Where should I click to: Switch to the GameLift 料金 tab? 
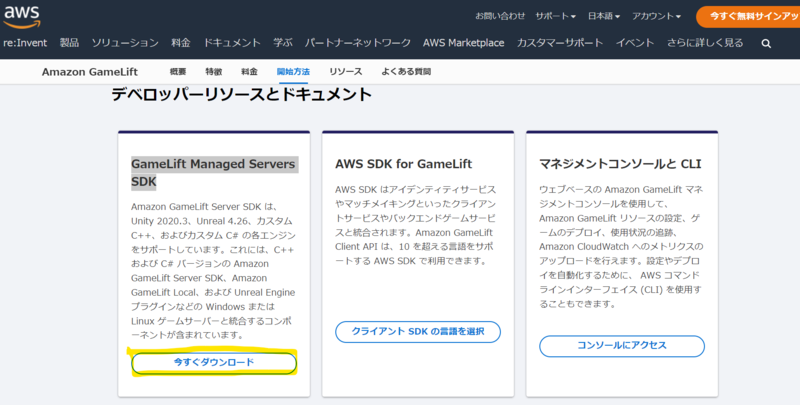pyautogui.click(x=249, y=72)
